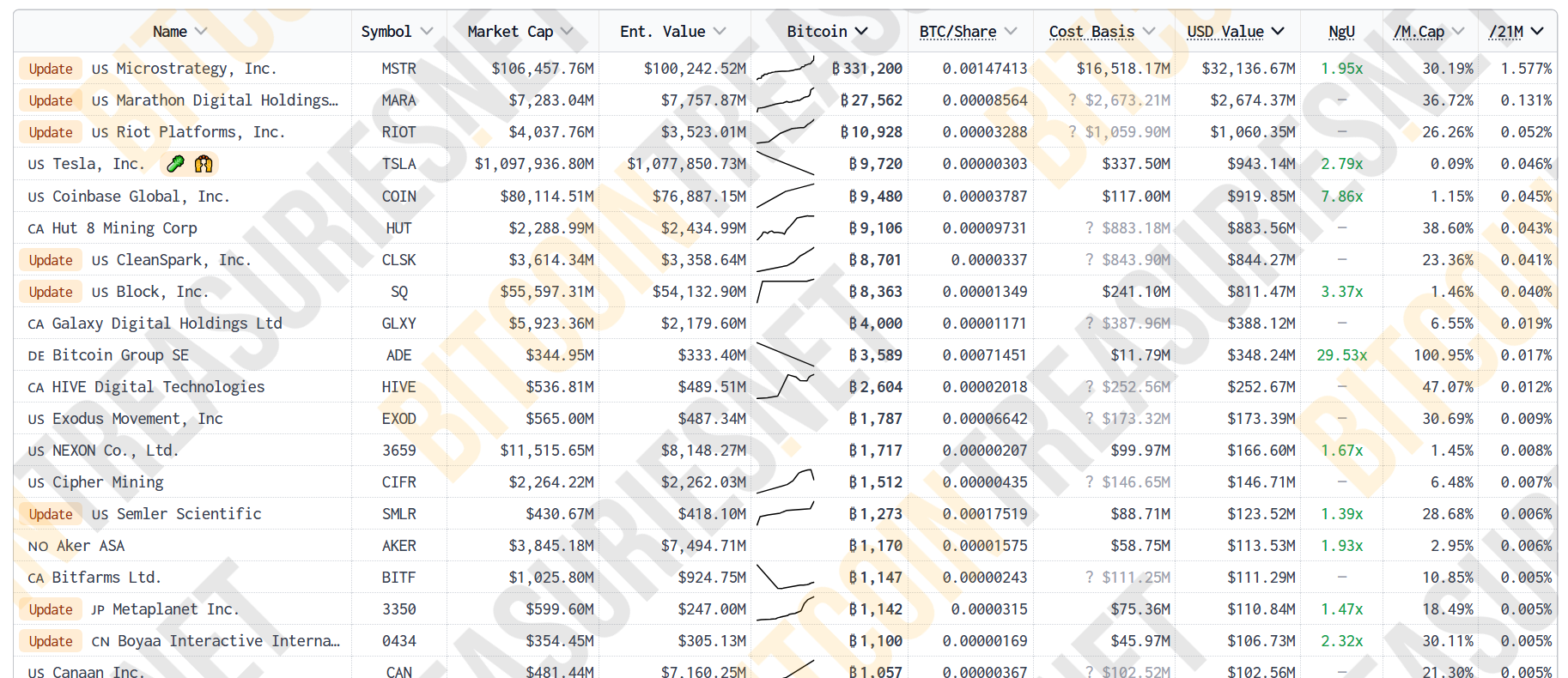Image resolution: width=1568 pixels, height=678 pixels.
Task: Click Update button for Block, Inc.
Action: point(51,292)
